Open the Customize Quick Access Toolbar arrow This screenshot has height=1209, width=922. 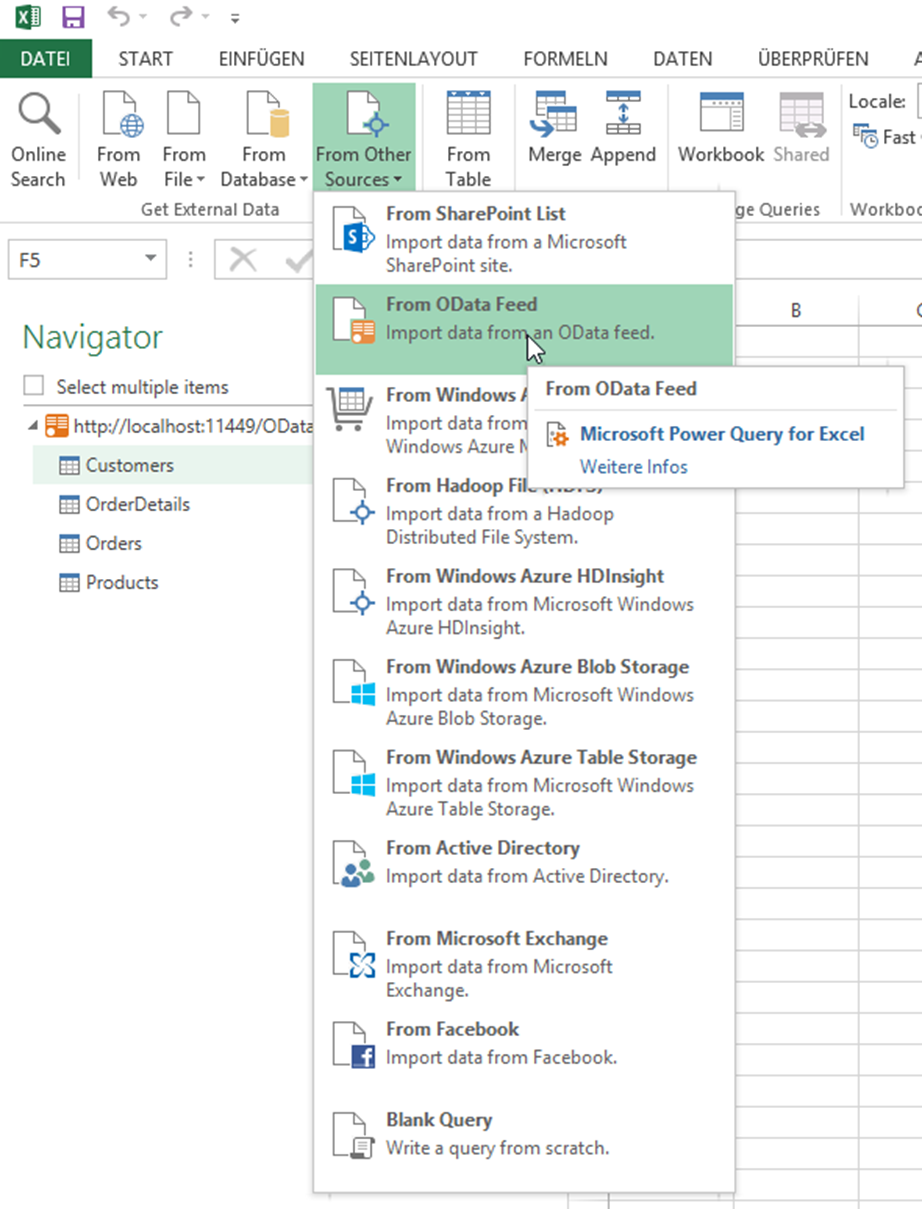click(235, 18)
